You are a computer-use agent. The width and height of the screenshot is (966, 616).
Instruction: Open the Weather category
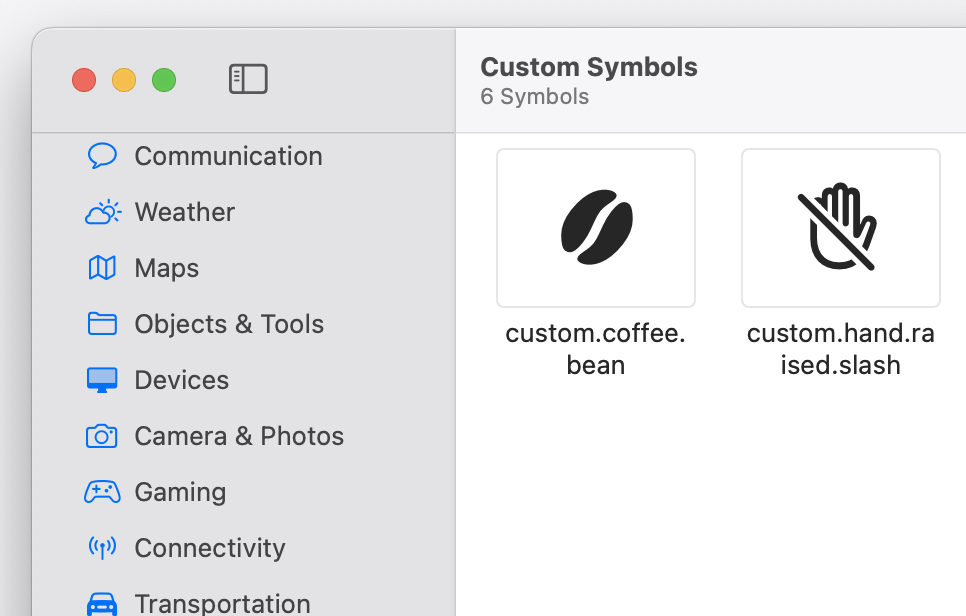[x=185, y=212]
